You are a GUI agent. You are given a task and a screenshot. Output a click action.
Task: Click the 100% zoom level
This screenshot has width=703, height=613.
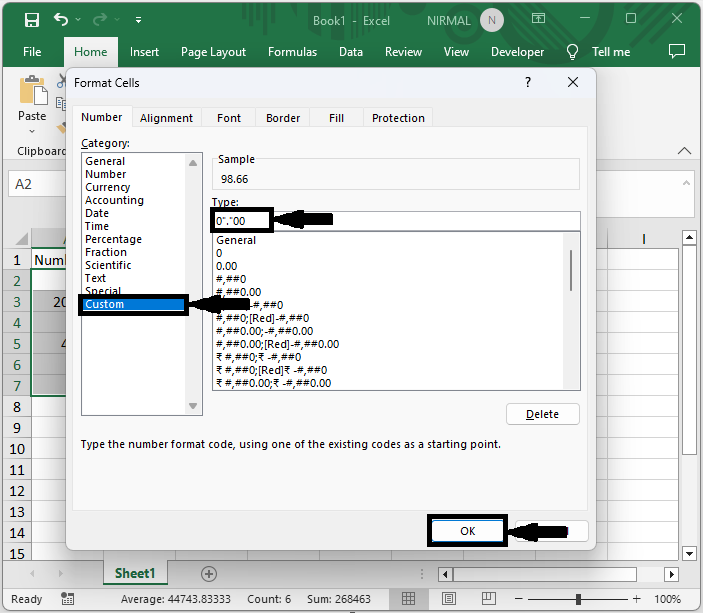pos(667,599)
